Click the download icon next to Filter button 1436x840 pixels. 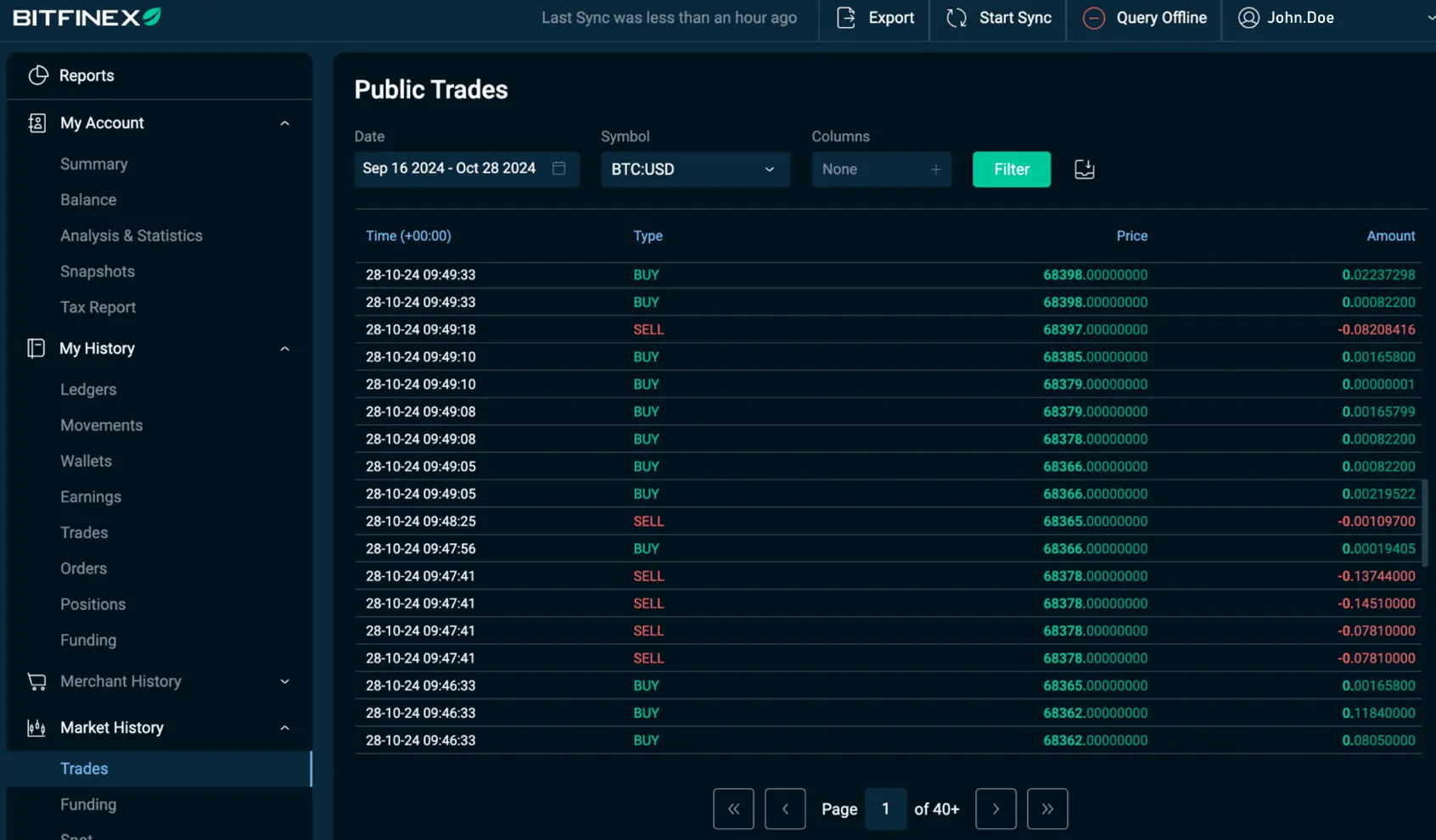1084,169
